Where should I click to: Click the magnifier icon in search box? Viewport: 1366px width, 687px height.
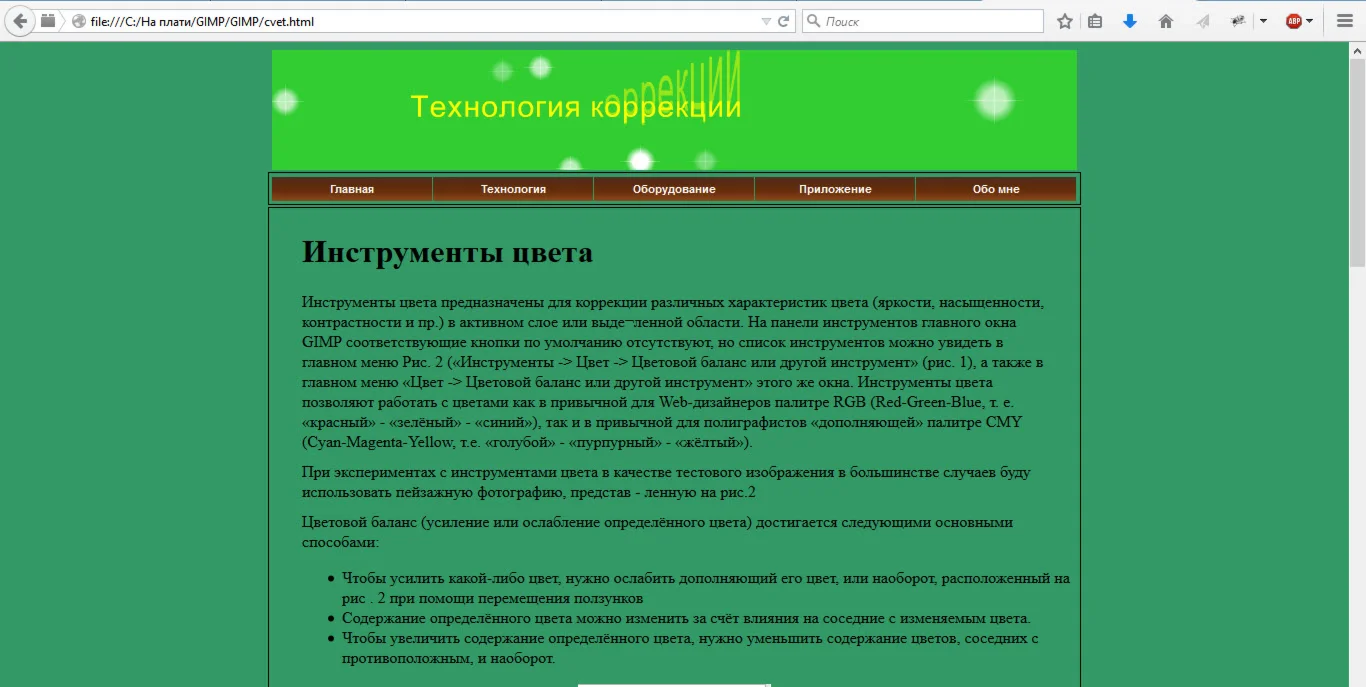(x=813, y=21)
